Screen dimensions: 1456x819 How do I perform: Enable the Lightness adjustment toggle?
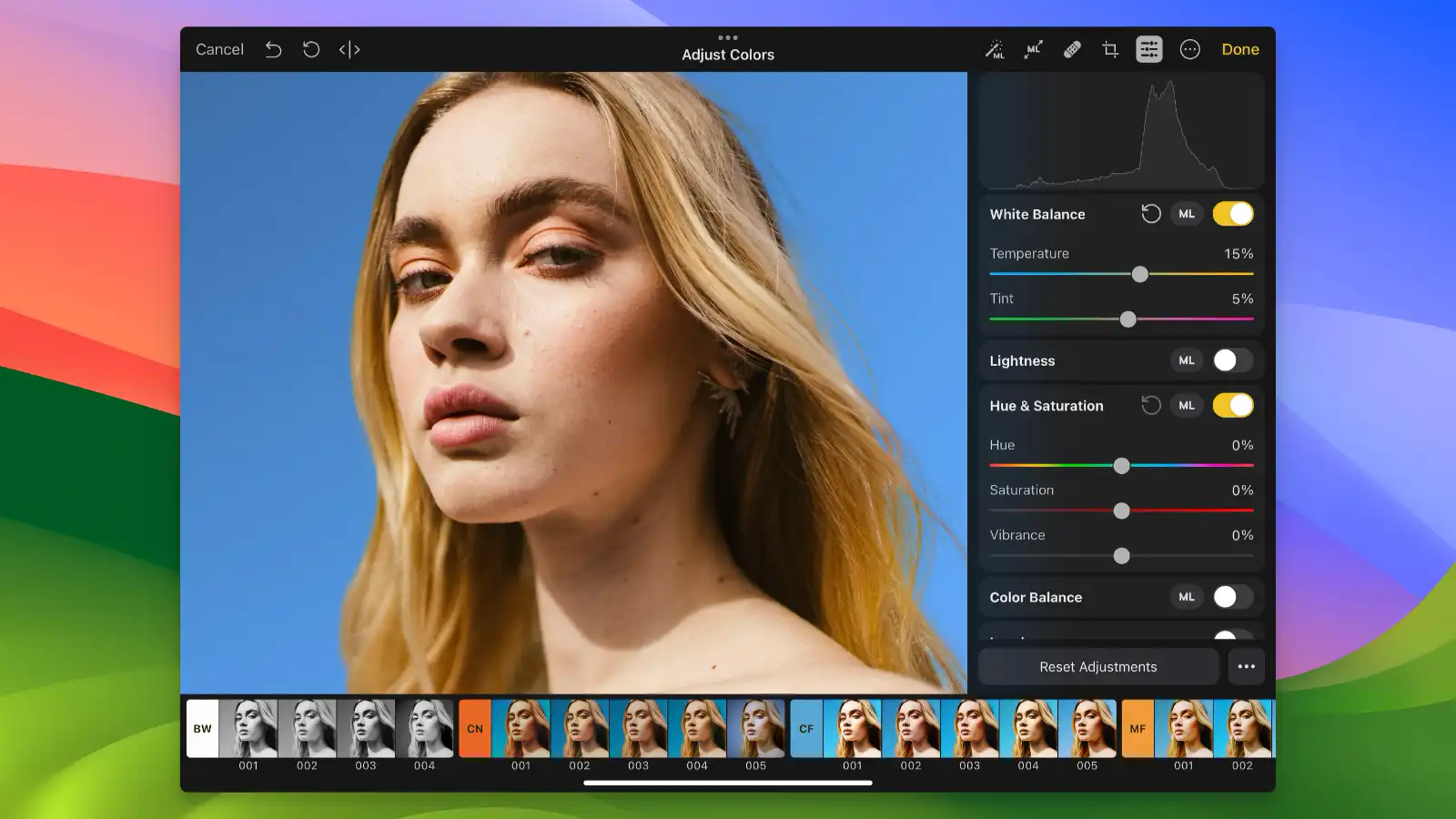(1232, 360)
